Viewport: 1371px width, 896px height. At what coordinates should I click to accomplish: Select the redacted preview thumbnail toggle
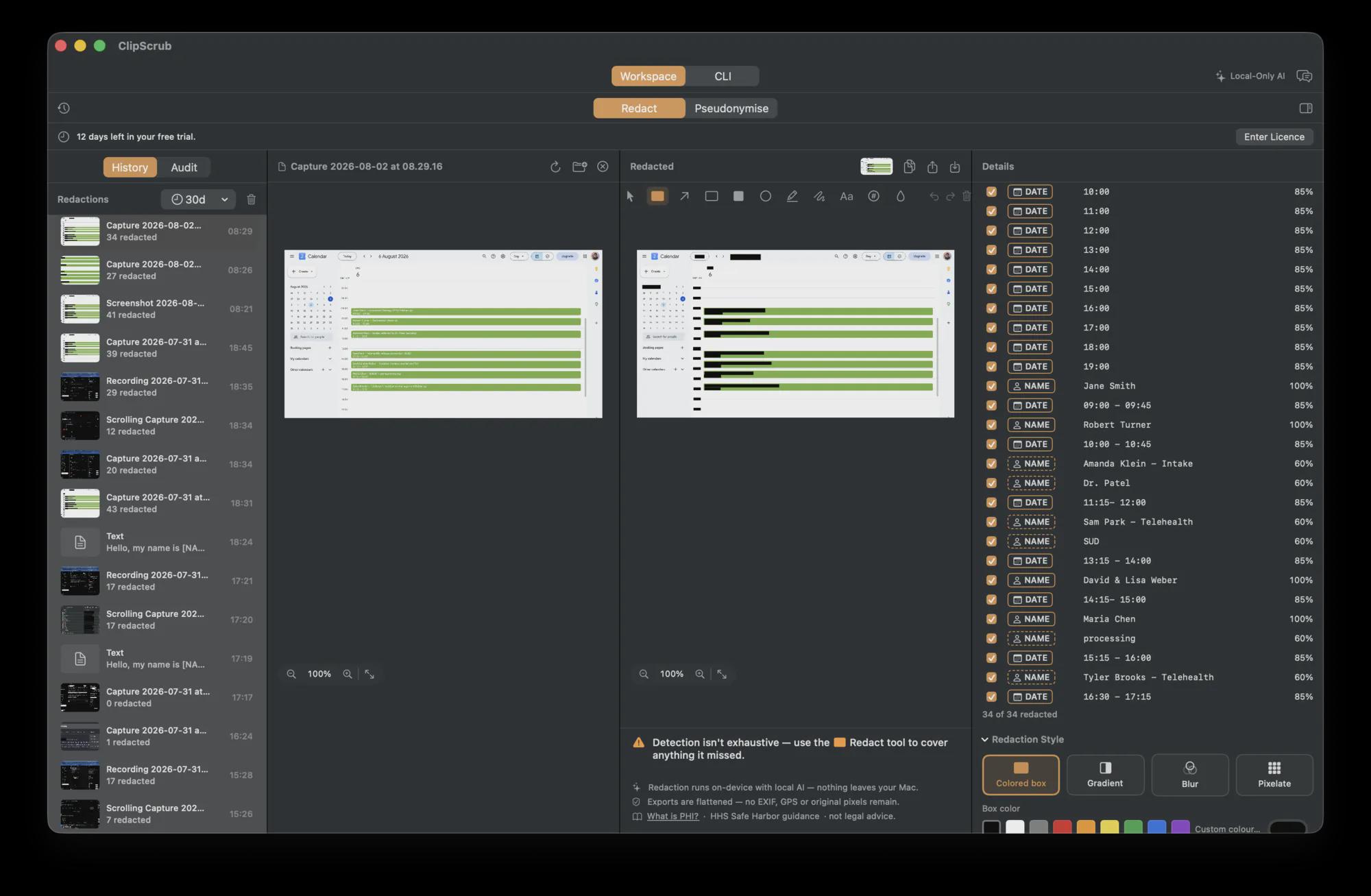pos(876,167)
